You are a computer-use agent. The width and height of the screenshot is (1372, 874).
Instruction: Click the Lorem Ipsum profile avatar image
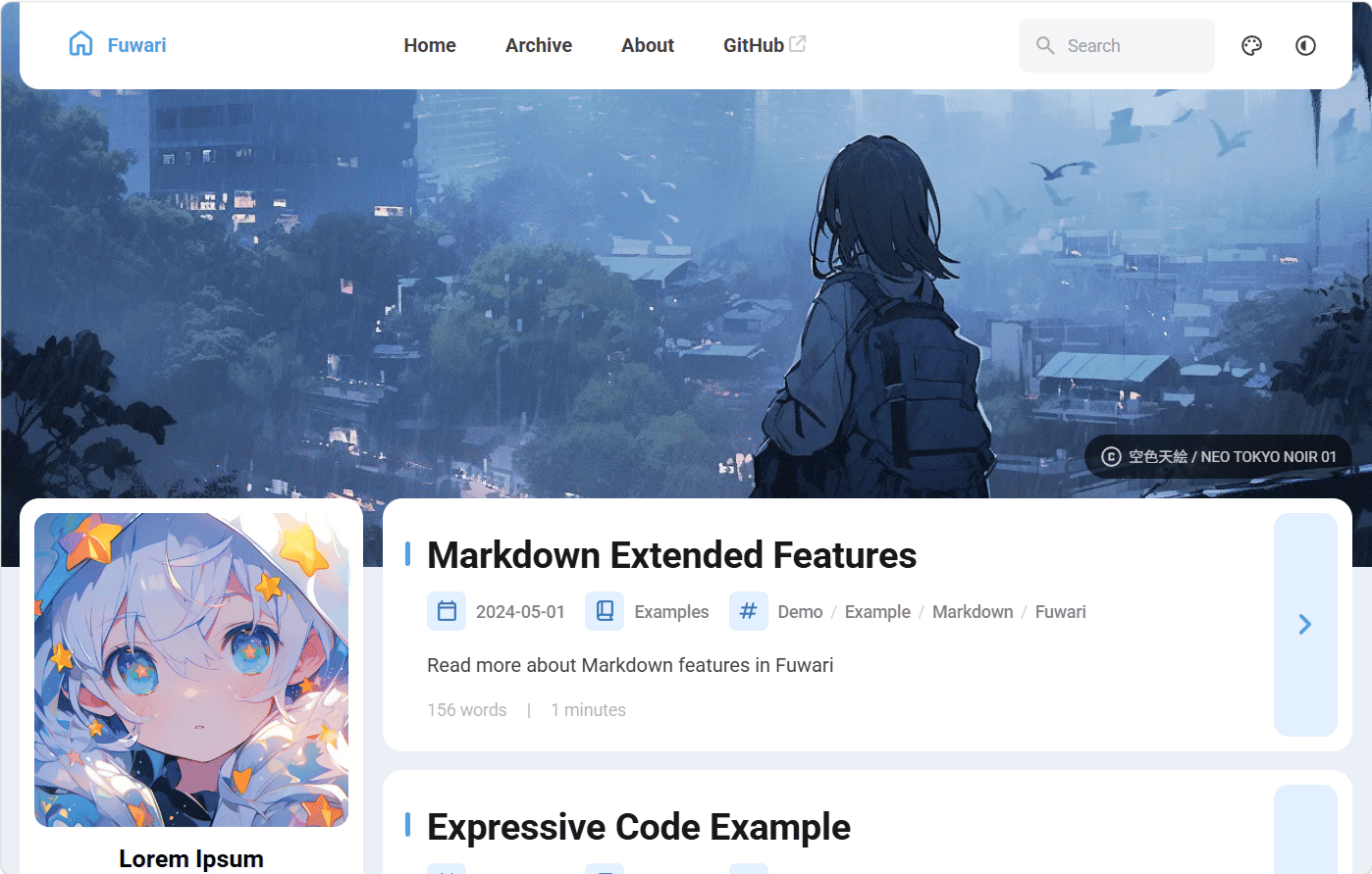click(191, 670)
